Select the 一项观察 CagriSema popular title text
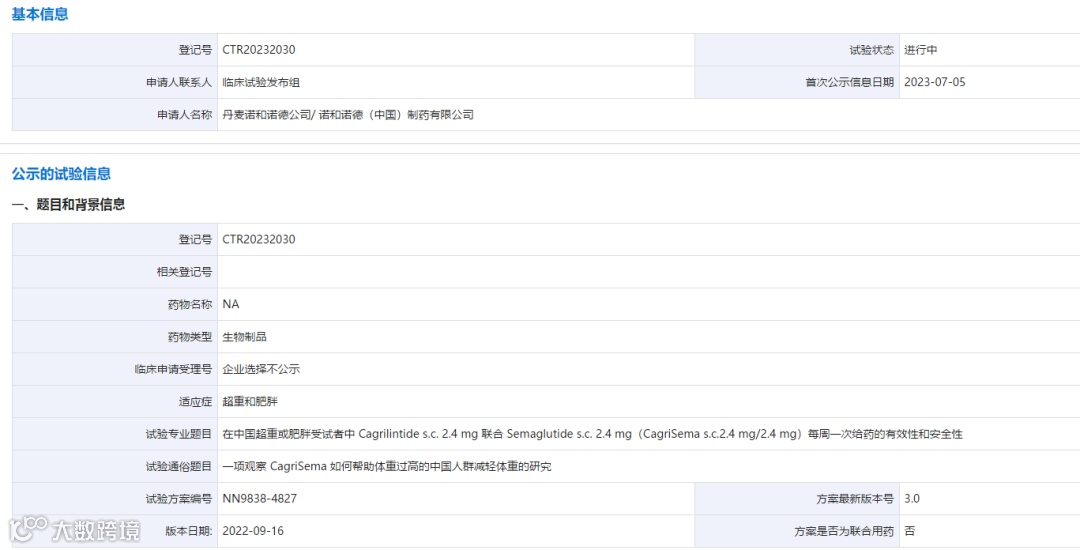 pos(387,466)
